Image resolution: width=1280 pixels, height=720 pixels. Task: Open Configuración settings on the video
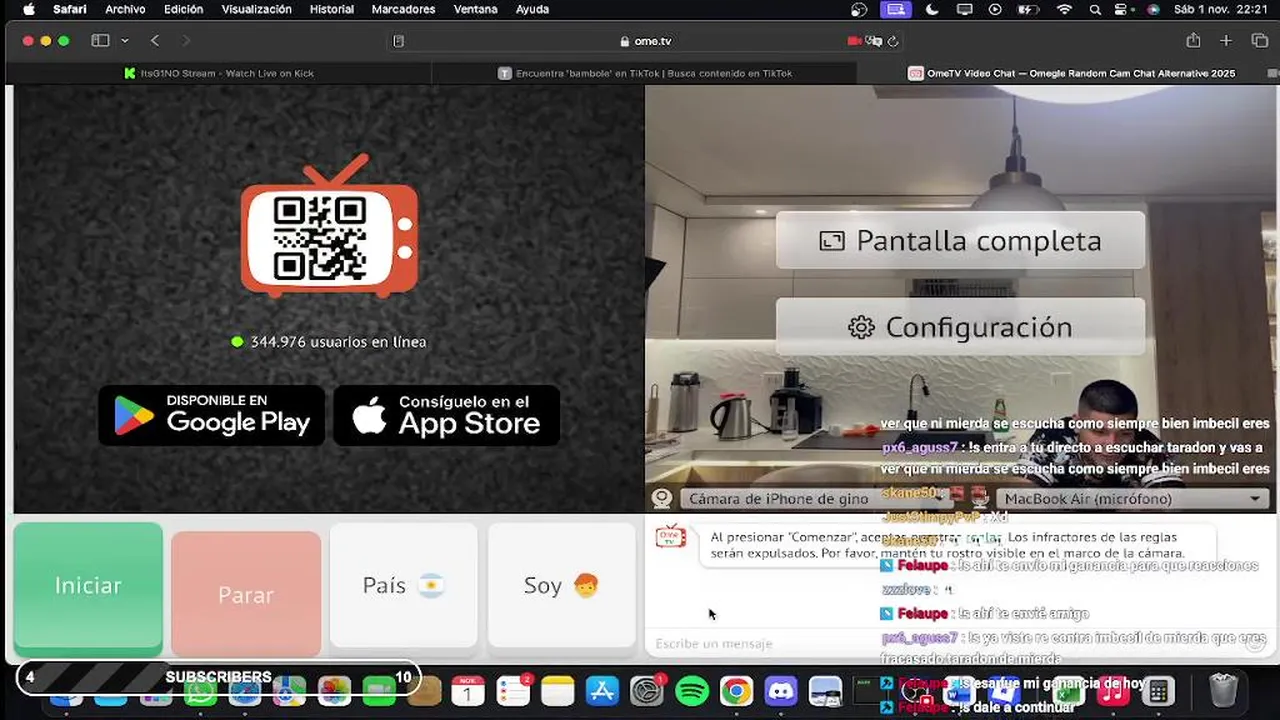pos(960,327)
